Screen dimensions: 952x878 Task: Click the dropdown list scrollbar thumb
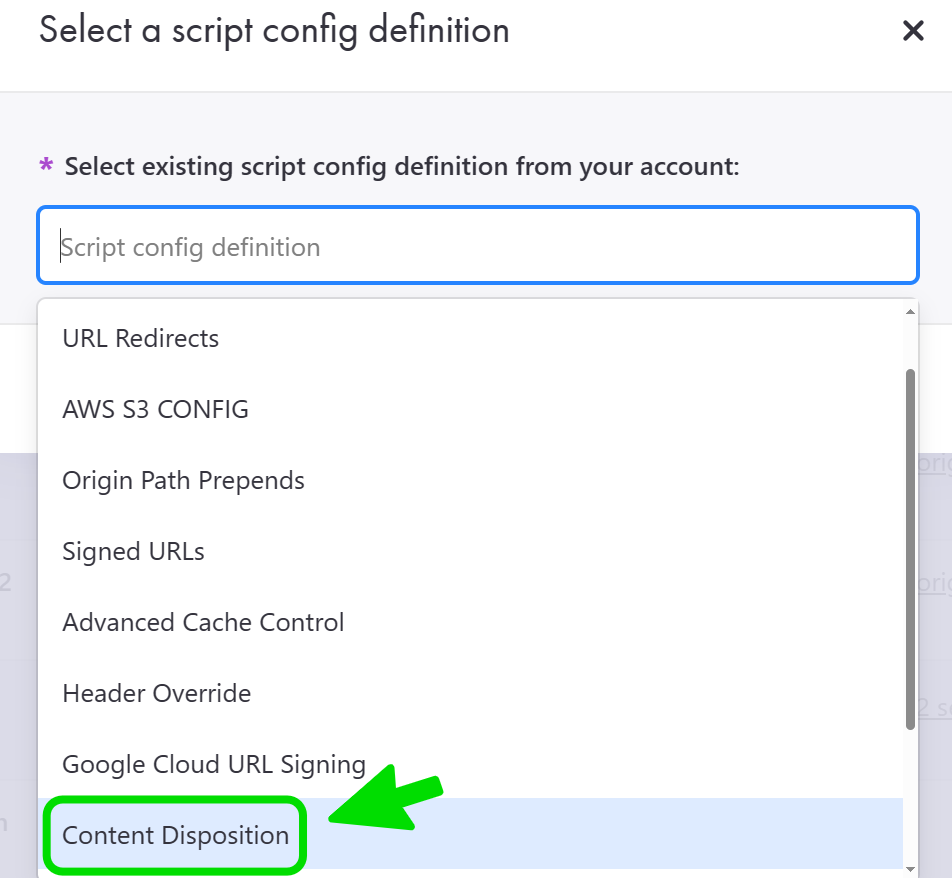(x=910, y=548)
